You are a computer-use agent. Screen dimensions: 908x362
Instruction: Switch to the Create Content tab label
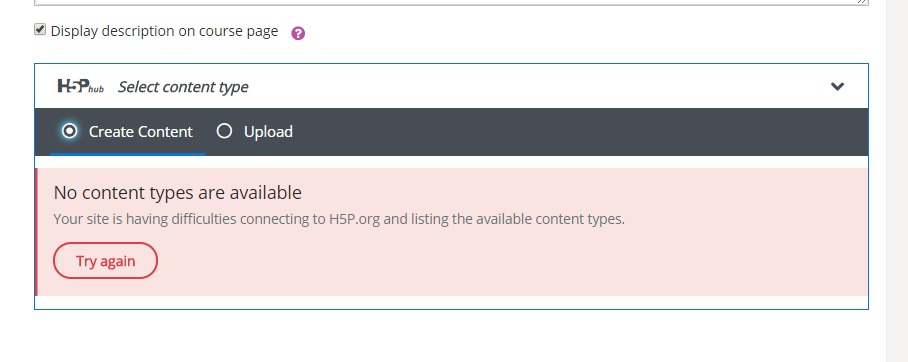(141, 132)
